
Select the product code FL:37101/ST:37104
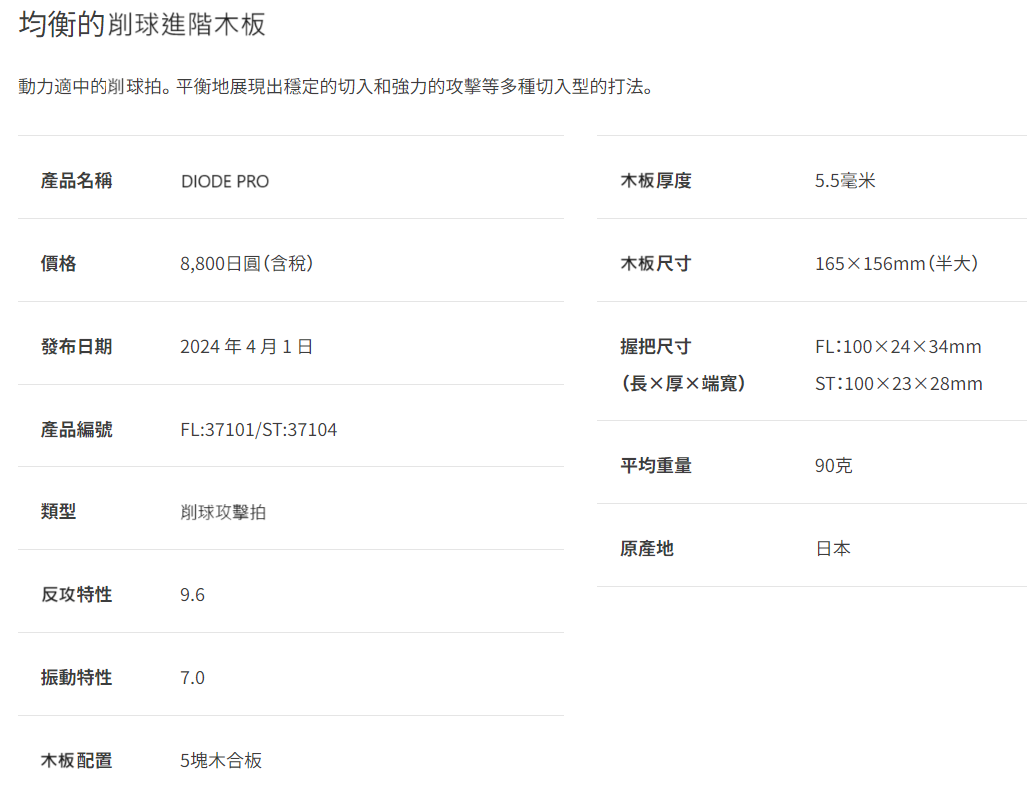(x=259, y=429)
